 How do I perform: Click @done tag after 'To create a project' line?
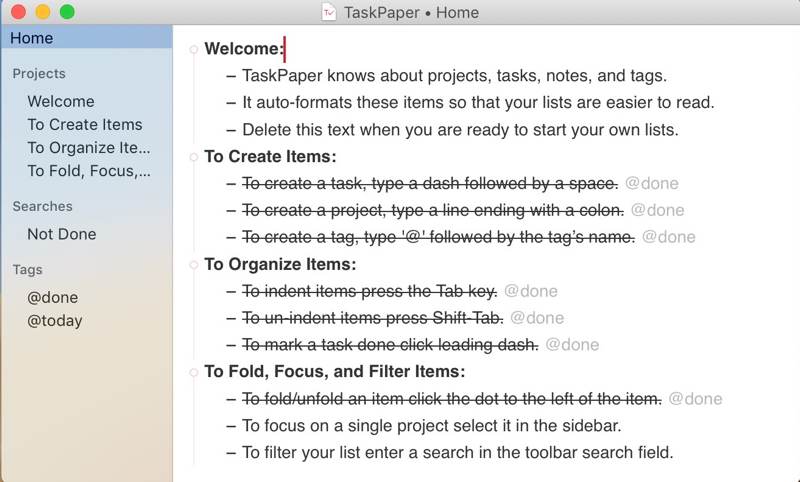tap(658, 210)
